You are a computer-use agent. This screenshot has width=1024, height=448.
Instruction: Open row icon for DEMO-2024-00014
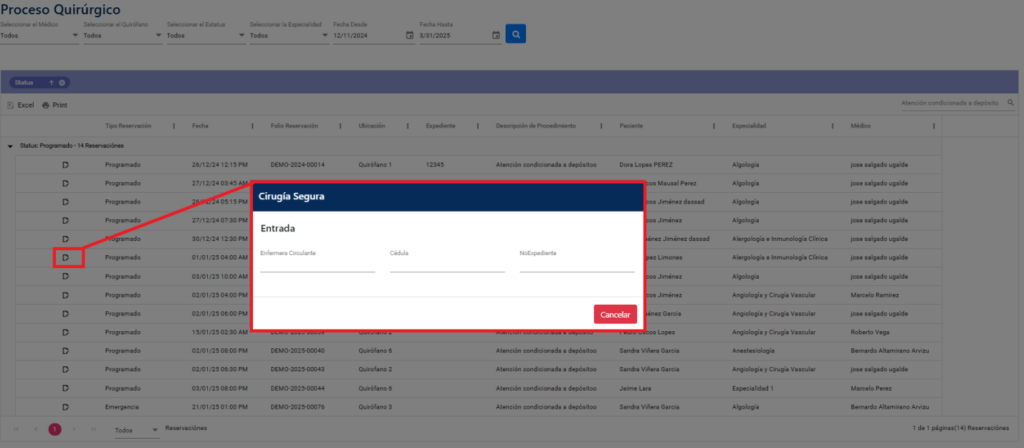coord(65,165)
